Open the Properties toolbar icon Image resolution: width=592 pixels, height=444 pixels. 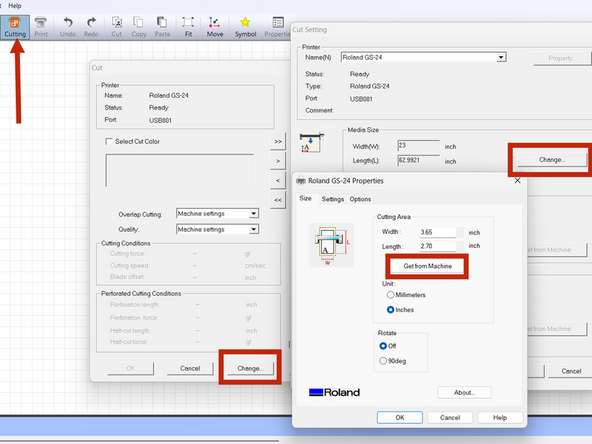[278, 27]
